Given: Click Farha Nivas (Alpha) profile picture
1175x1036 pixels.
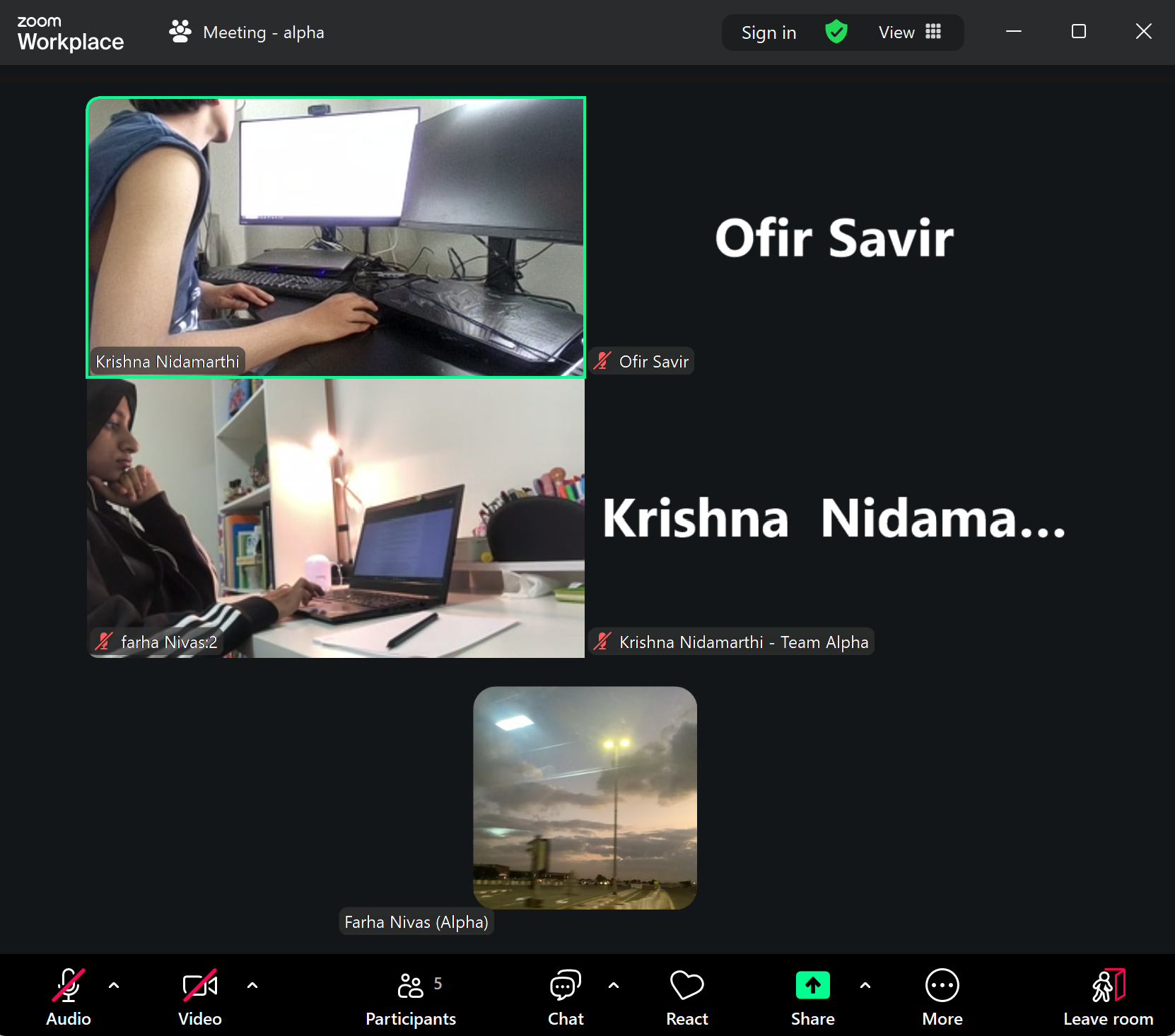Looking at the screenshot, I should click(585, 798).
